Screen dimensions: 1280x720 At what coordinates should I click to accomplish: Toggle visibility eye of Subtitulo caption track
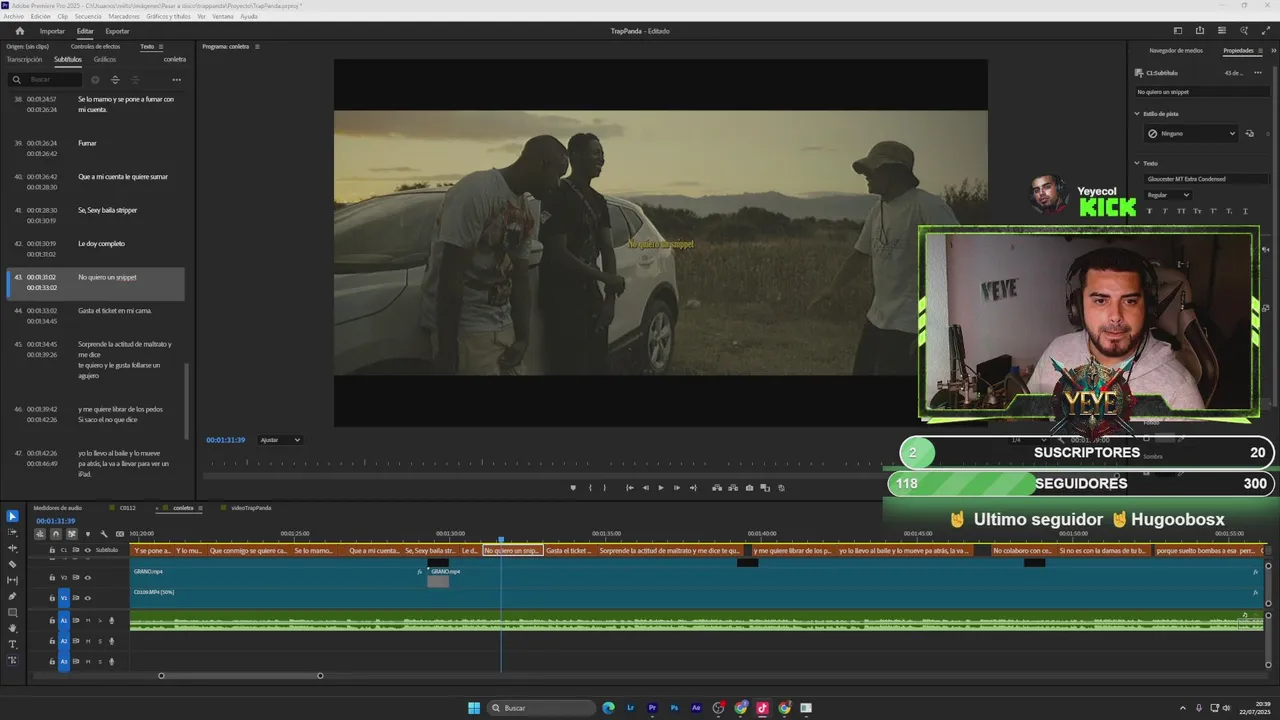coord(87,550)
